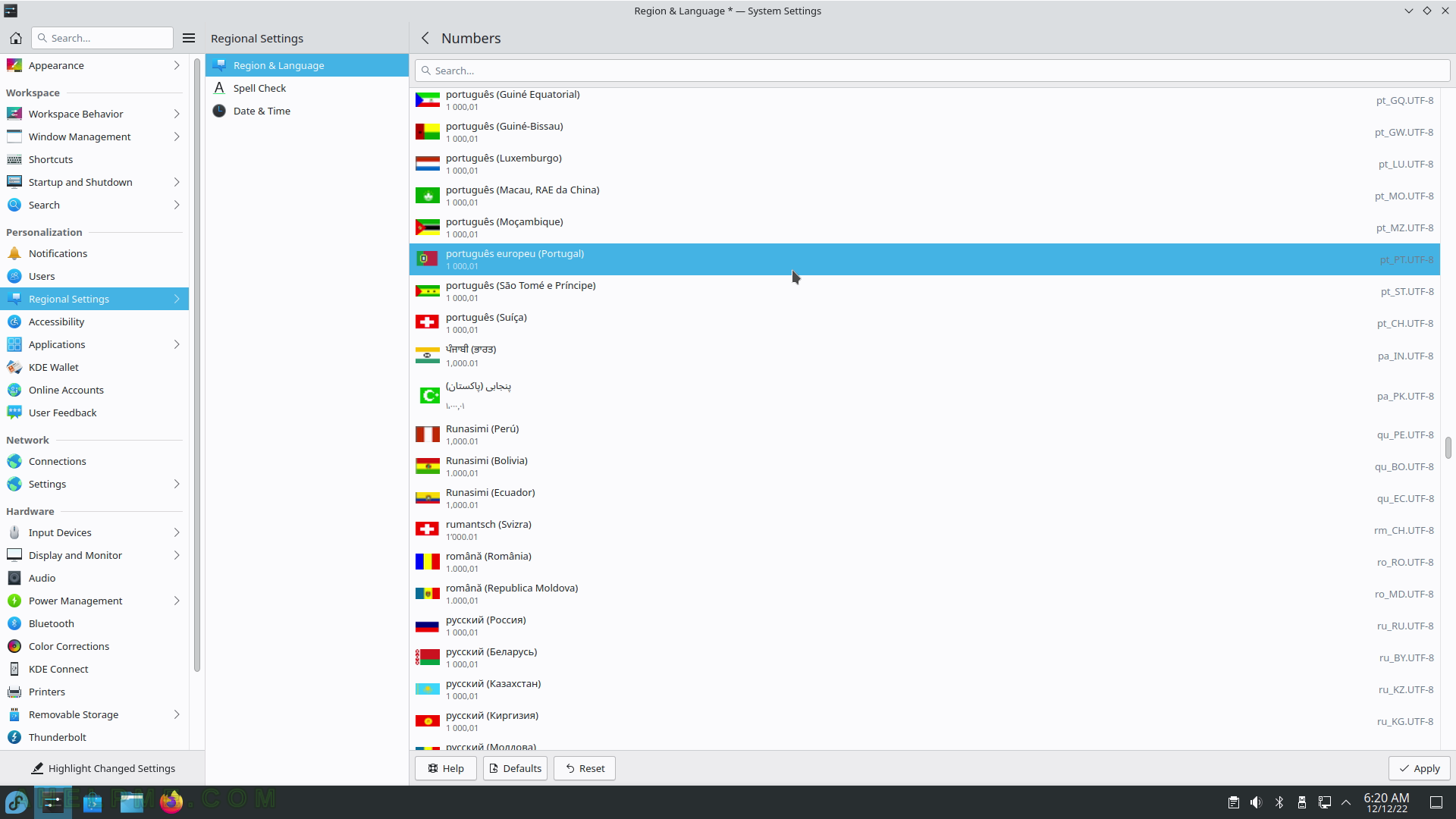Select Regional Settings in the sidebar
The image size is (1456, 819).
(94, 299)
